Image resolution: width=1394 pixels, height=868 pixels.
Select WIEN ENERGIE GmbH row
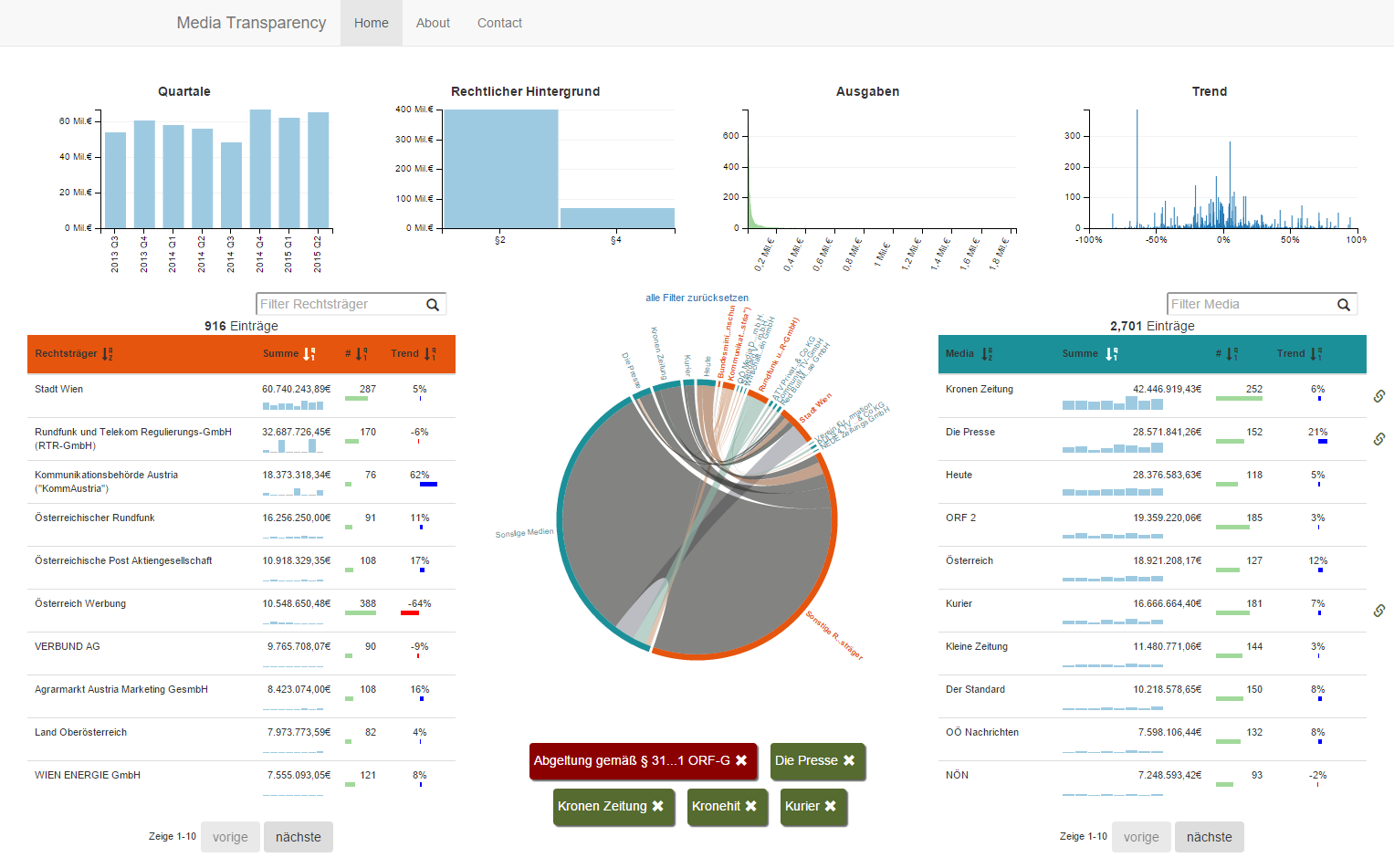[x=241, y=782]
